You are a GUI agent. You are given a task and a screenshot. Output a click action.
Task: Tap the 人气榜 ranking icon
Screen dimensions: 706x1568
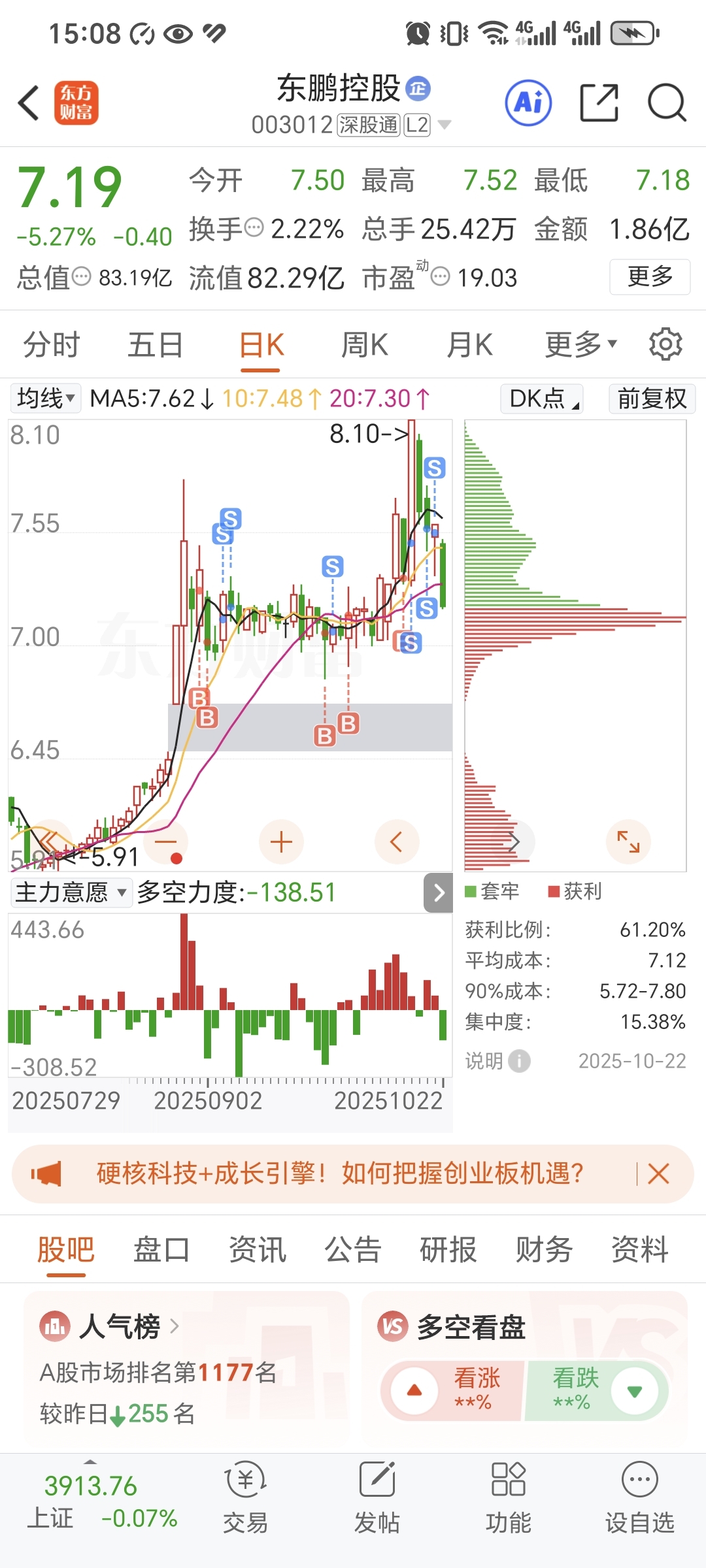coord(54,1327)
